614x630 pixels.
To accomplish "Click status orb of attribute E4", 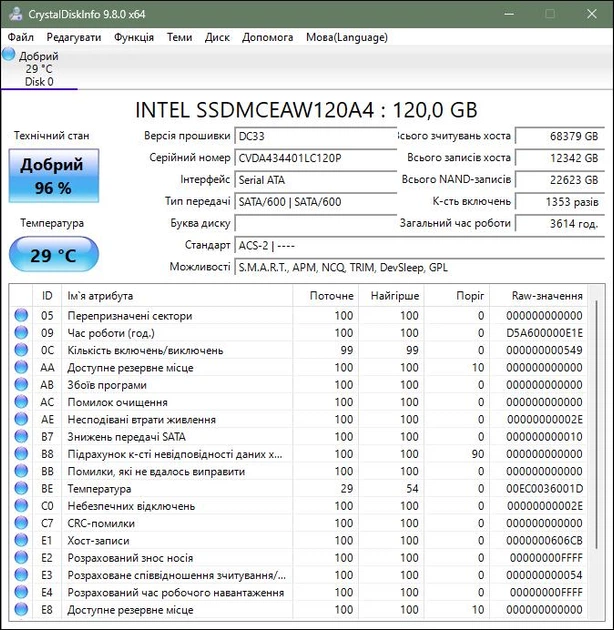I will [x=21, y=592].
